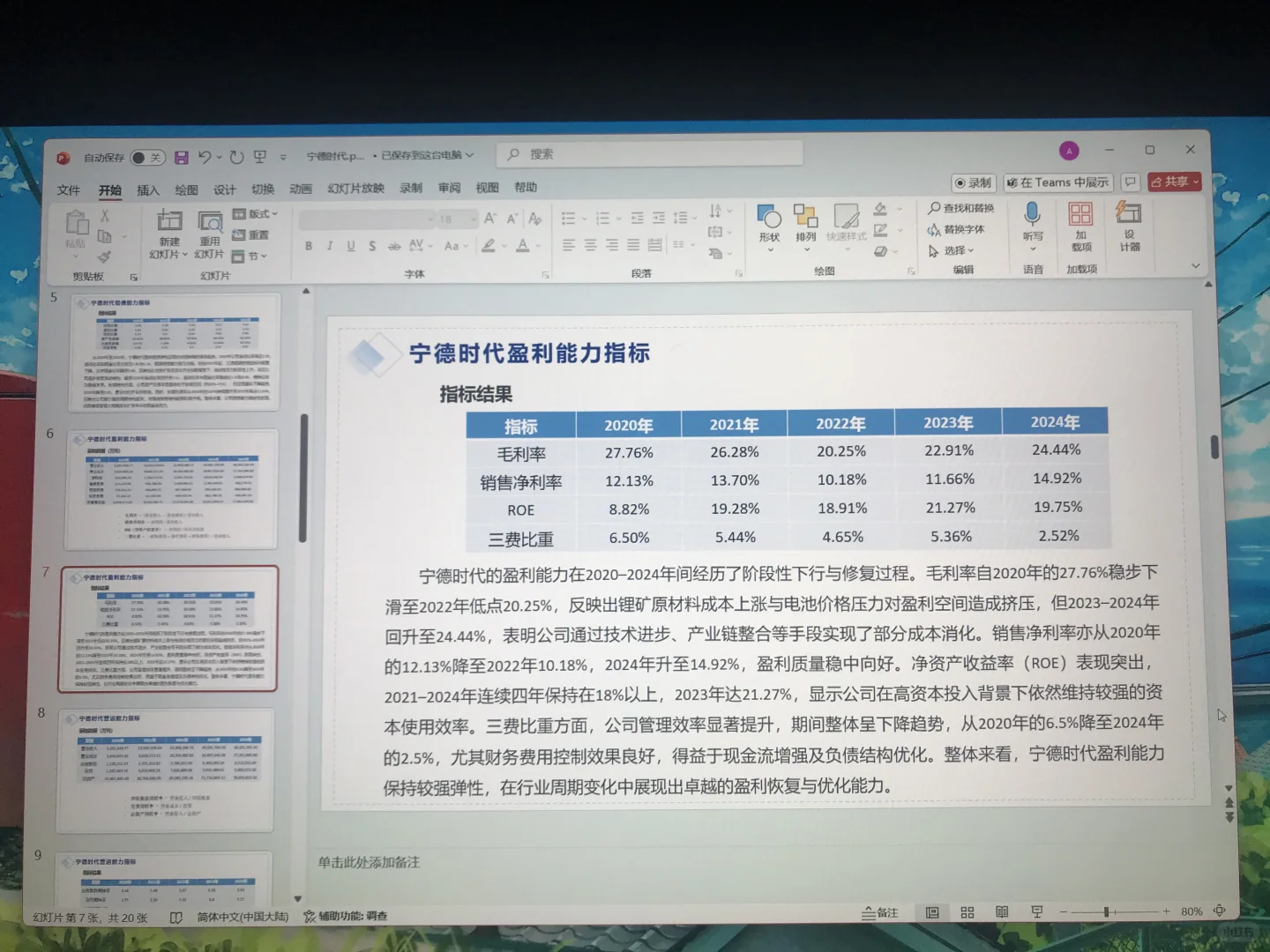Select slide 6 thumbnail in the panel
Viewport: 1270px width, 952px height.
click(x=171, y=490)
